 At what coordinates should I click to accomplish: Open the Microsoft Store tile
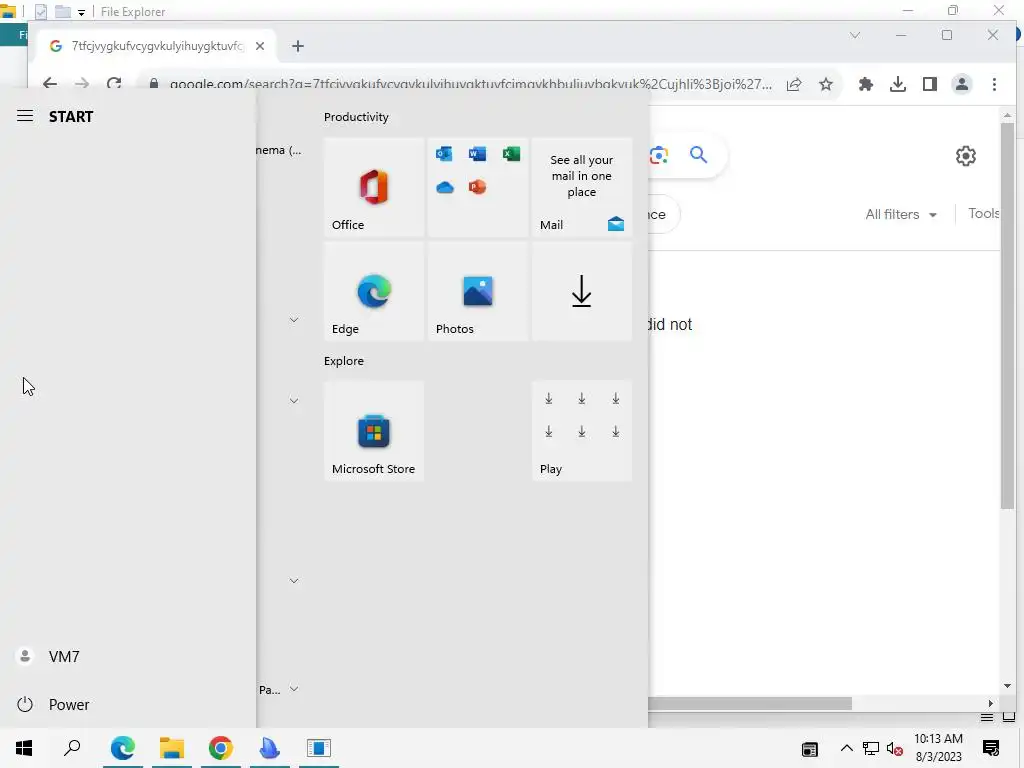(x=374, y=431)
